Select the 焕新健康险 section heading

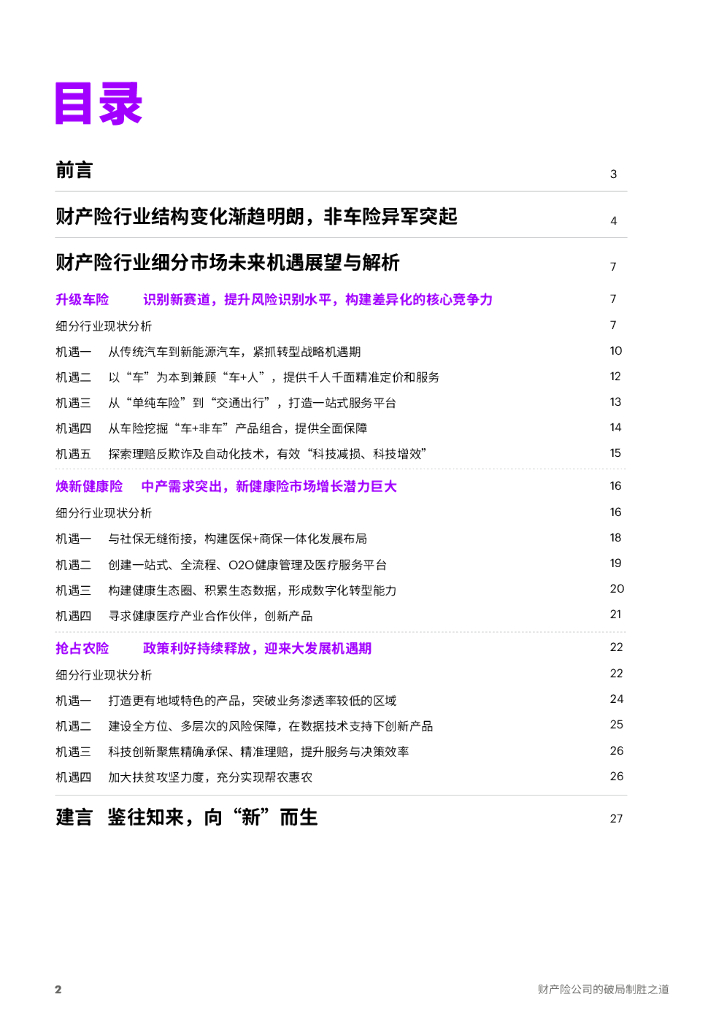(89, 487)
